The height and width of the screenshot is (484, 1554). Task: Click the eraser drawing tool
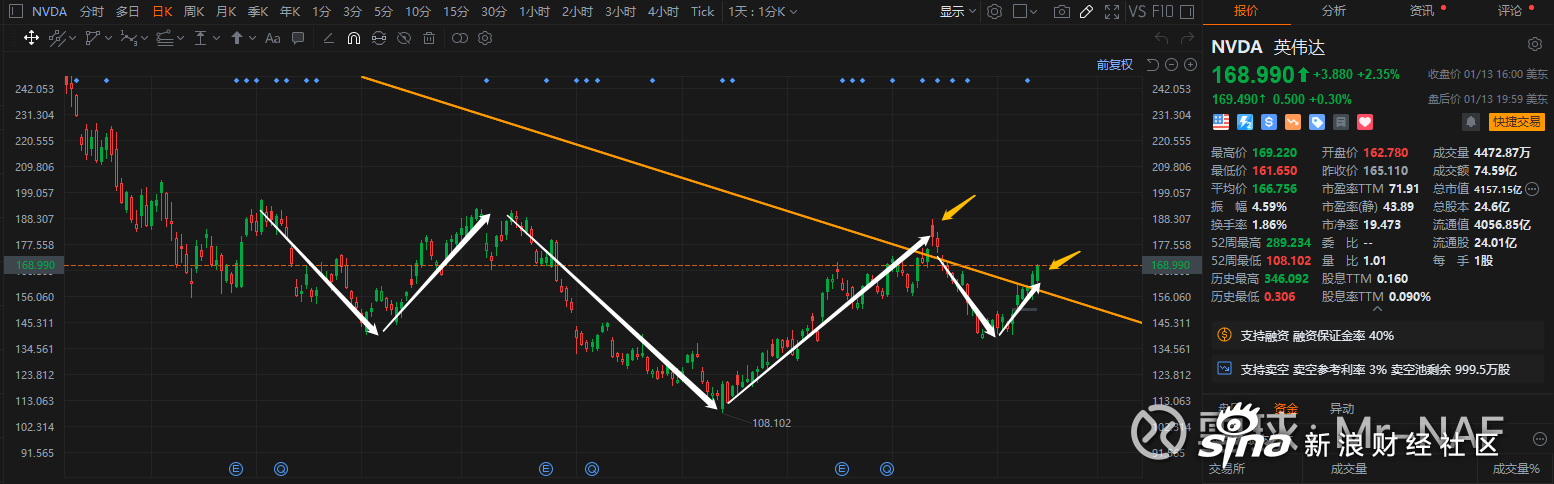coord(327,38)
